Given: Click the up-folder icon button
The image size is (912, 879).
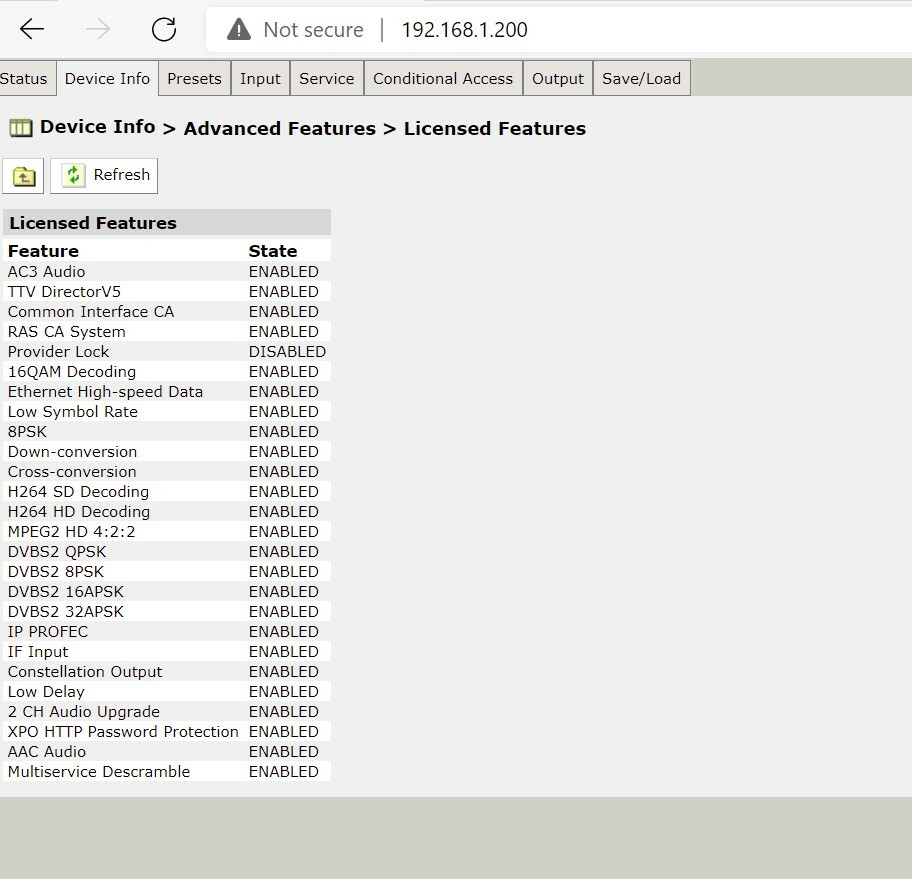Looking at the screenshot, I should coord(23,176).
